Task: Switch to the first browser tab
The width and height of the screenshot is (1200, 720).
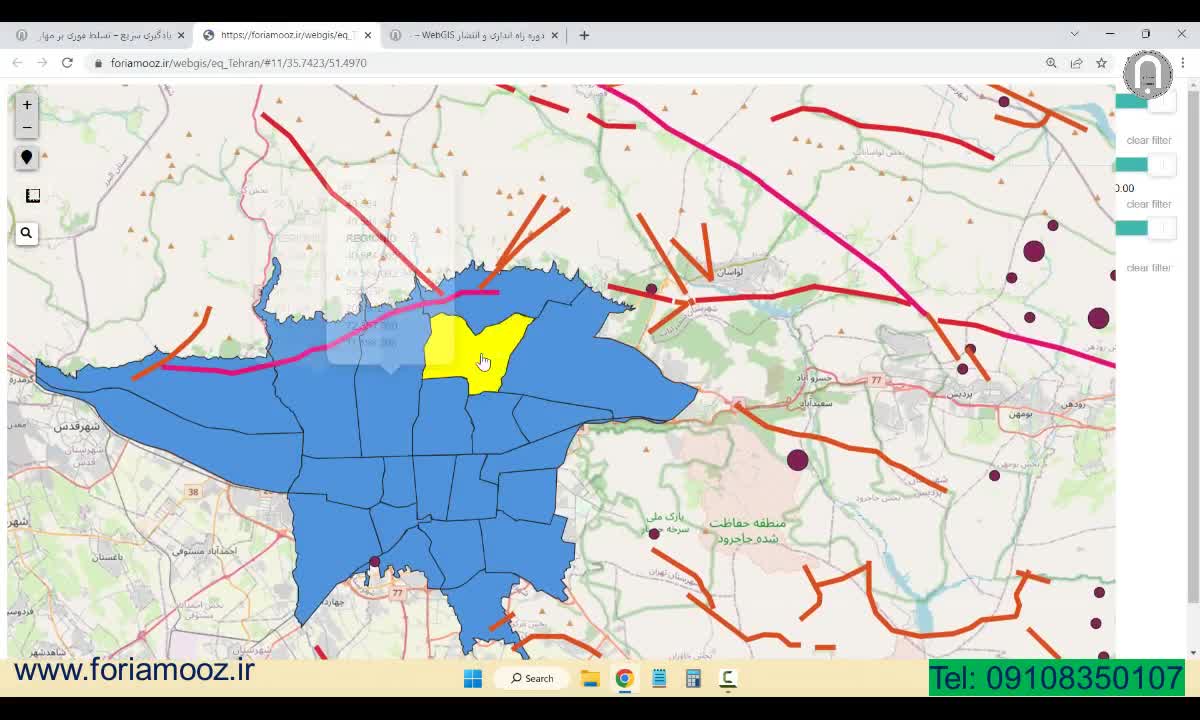Action: 100,35
